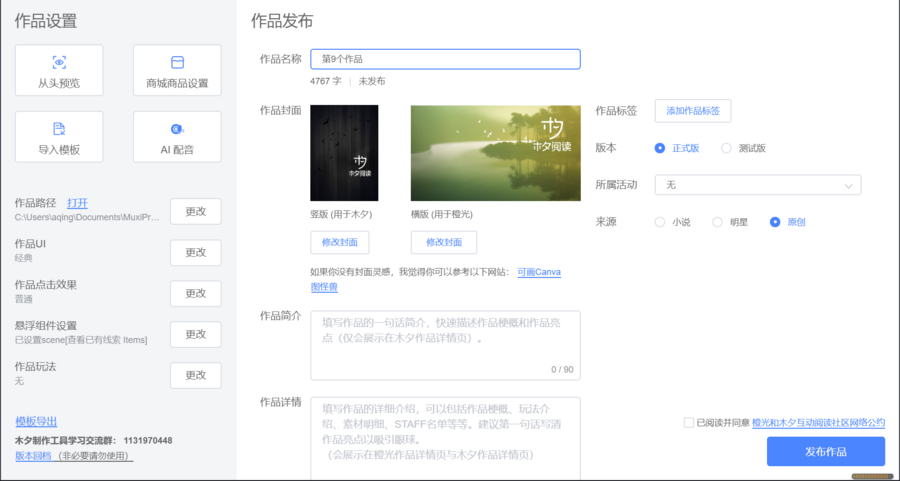
Task: Expand the 所属活动 dropdown
Action: [757, 185]
